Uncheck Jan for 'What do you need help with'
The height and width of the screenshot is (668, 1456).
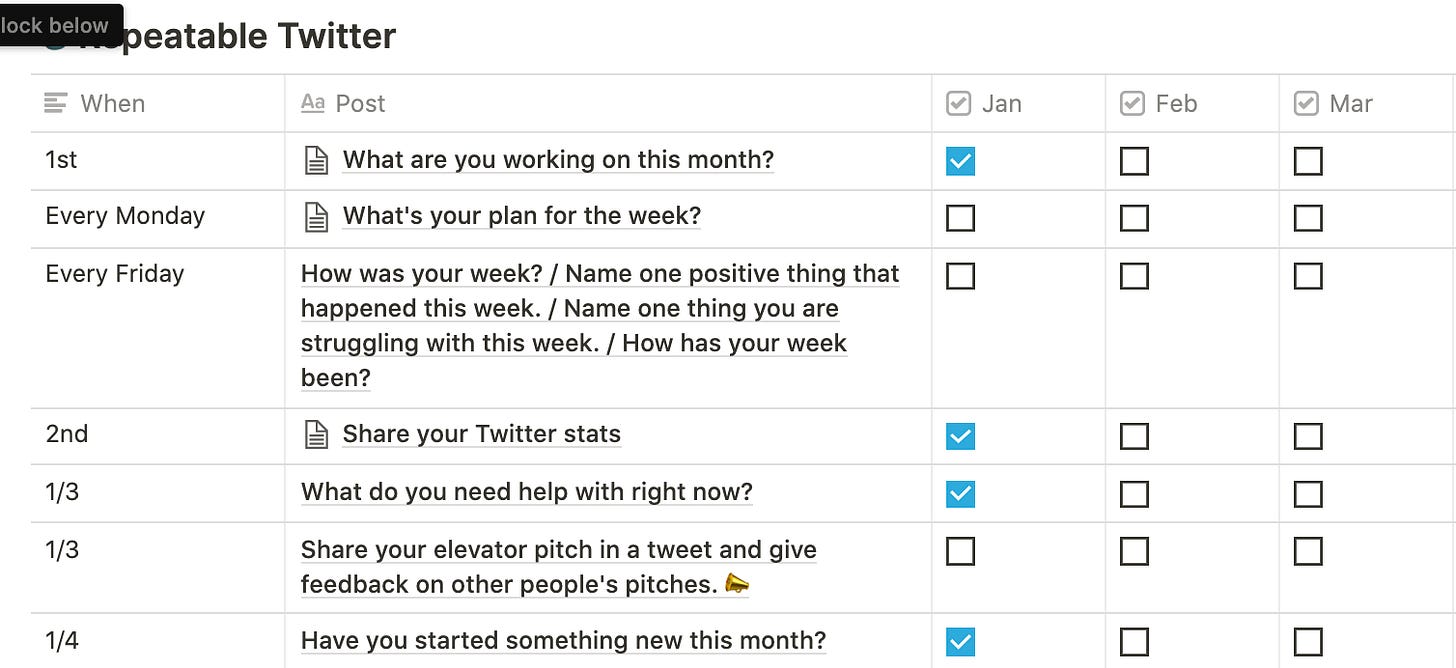(x=960, y=494)
